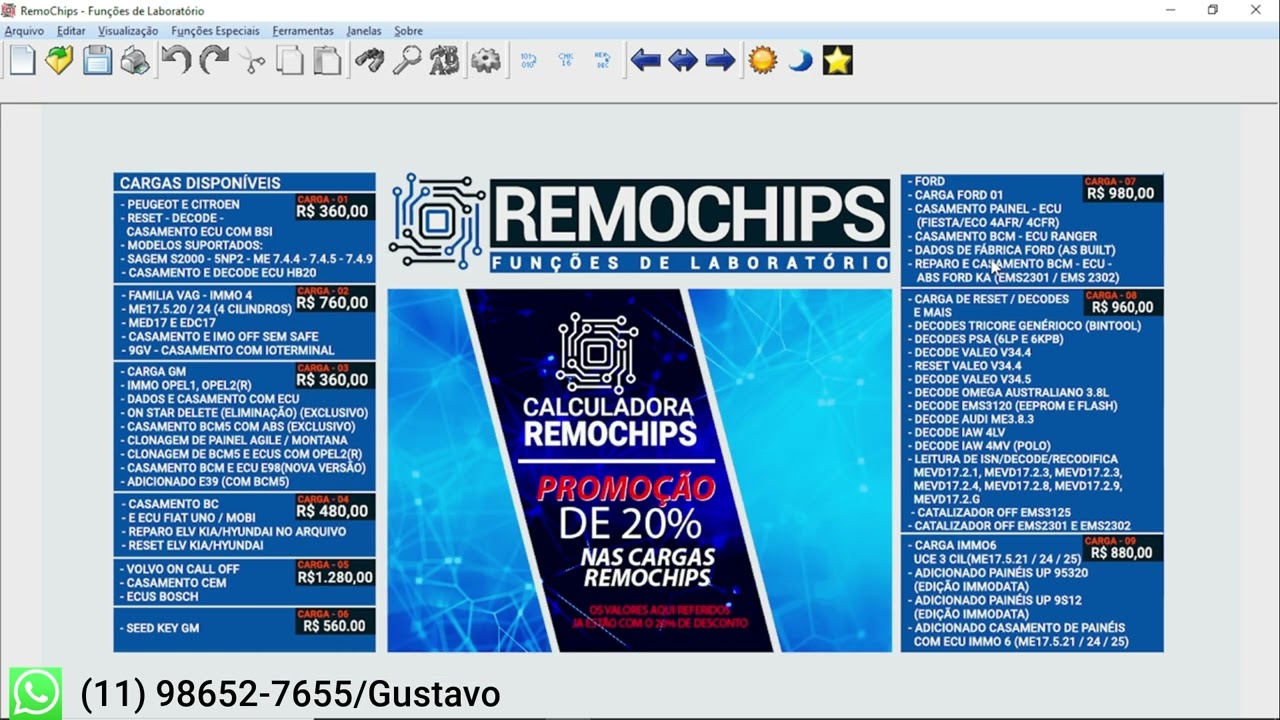Viewport: 1280px width, 720px height.
Task: Click the binary 101 010 icon
Action: pos(528,61)
